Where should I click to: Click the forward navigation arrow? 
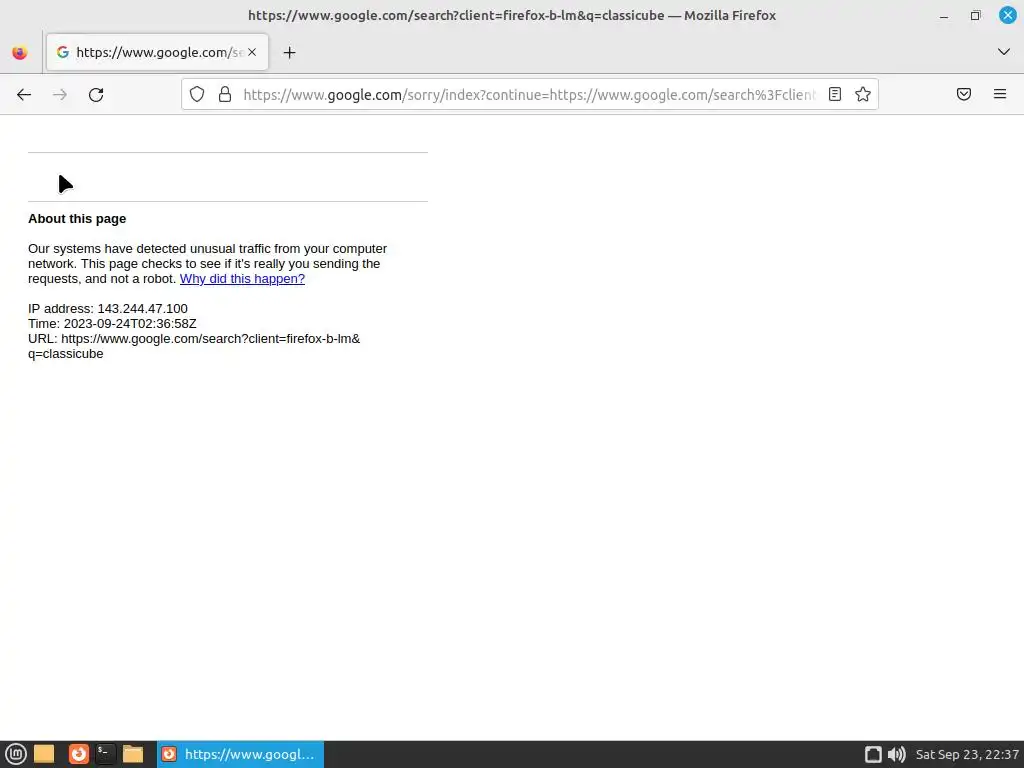click(60, 95)
